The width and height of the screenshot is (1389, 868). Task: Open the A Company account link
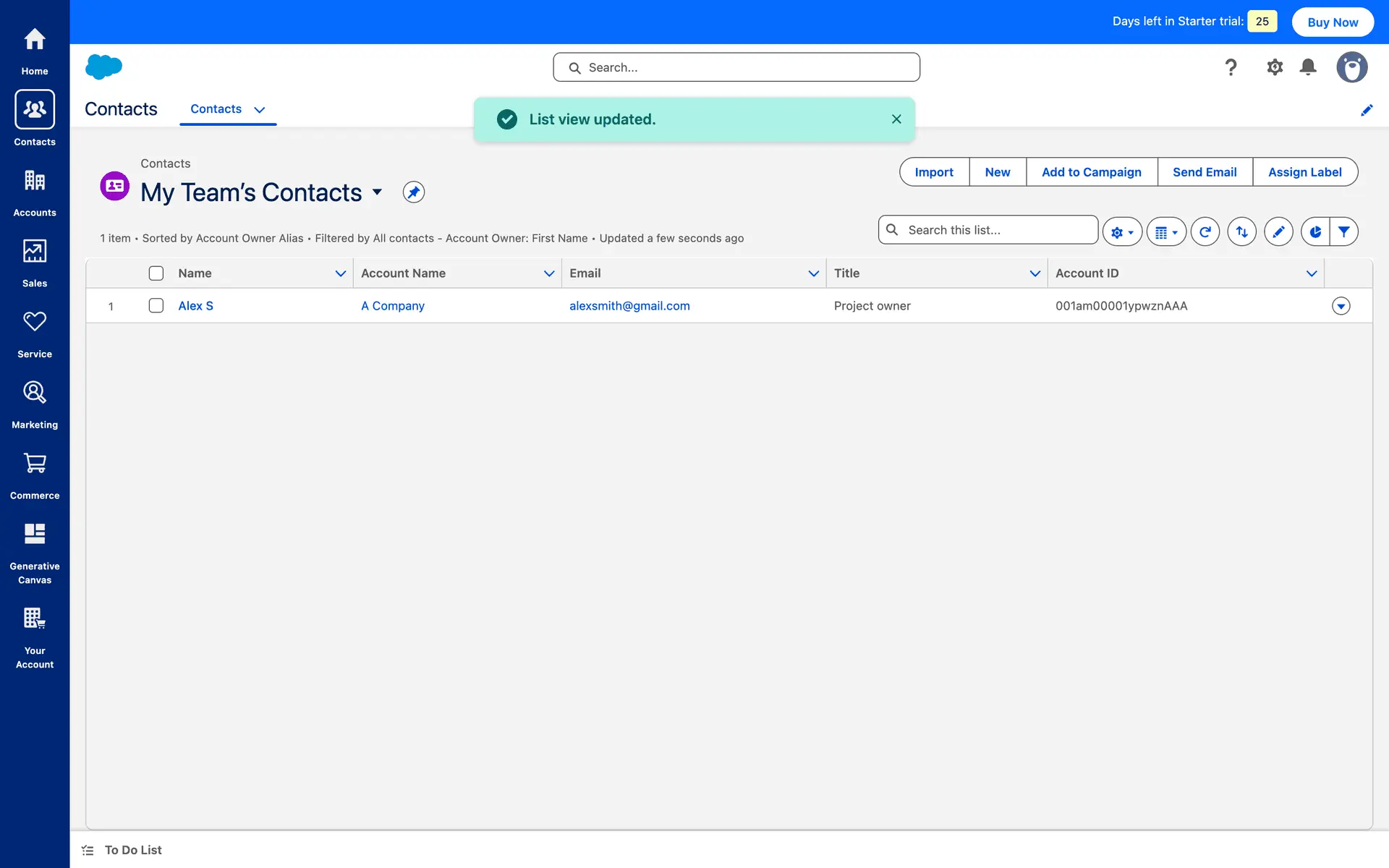click(x=392, y=306)
